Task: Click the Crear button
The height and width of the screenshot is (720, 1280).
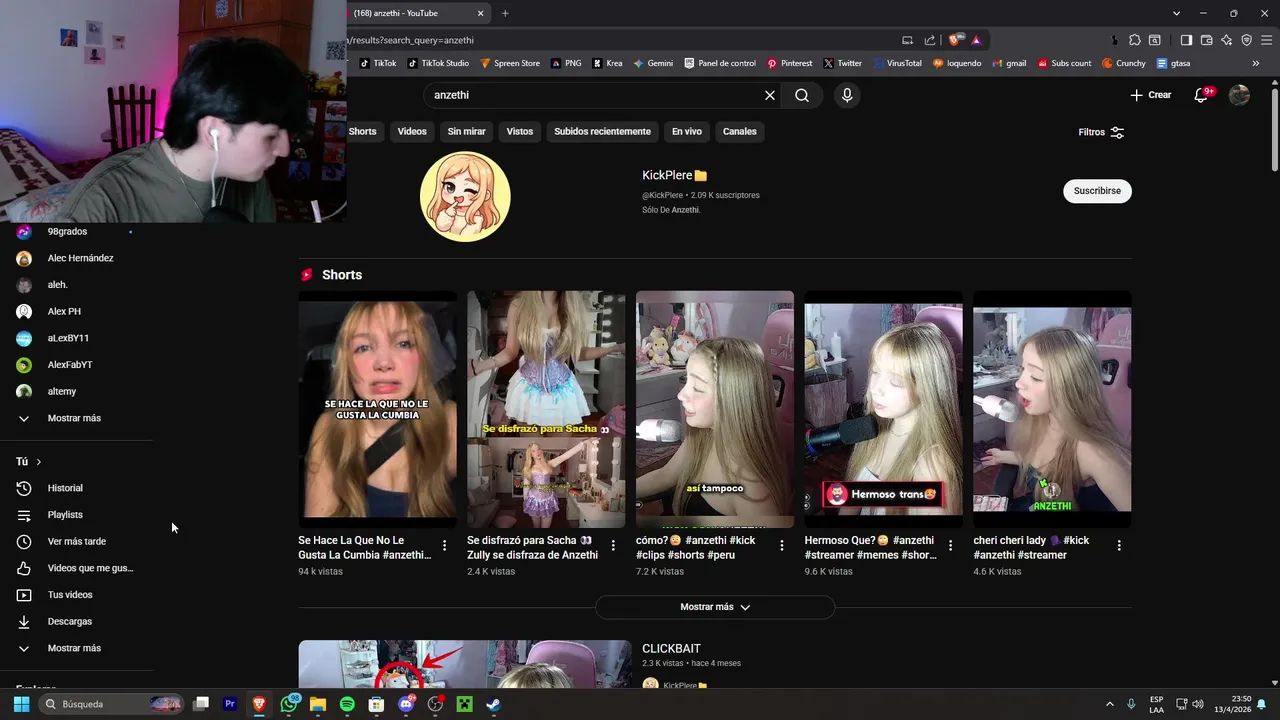Action: point(1150,95)
